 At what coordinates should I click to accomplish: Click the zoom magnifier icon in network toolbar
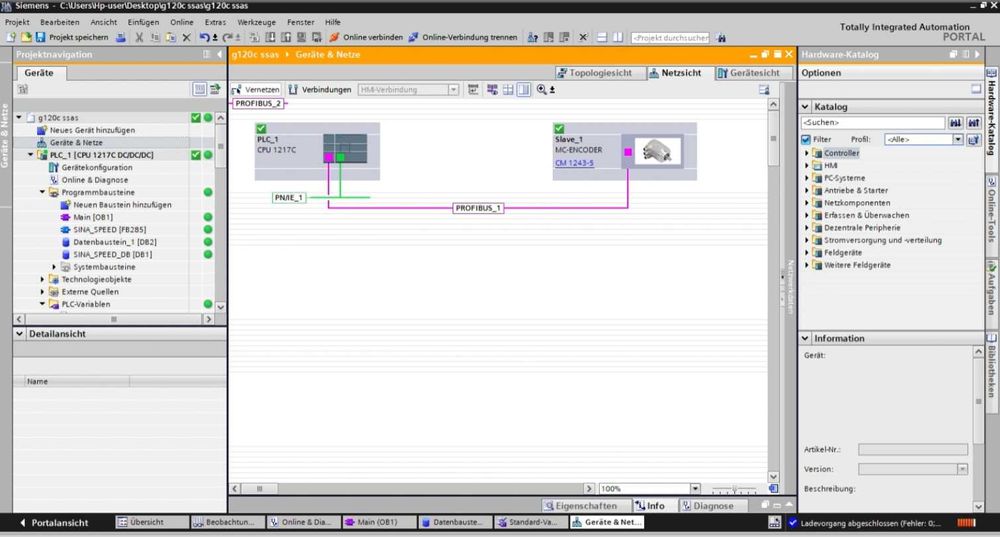pyautogui.click(x=541, y=89)
